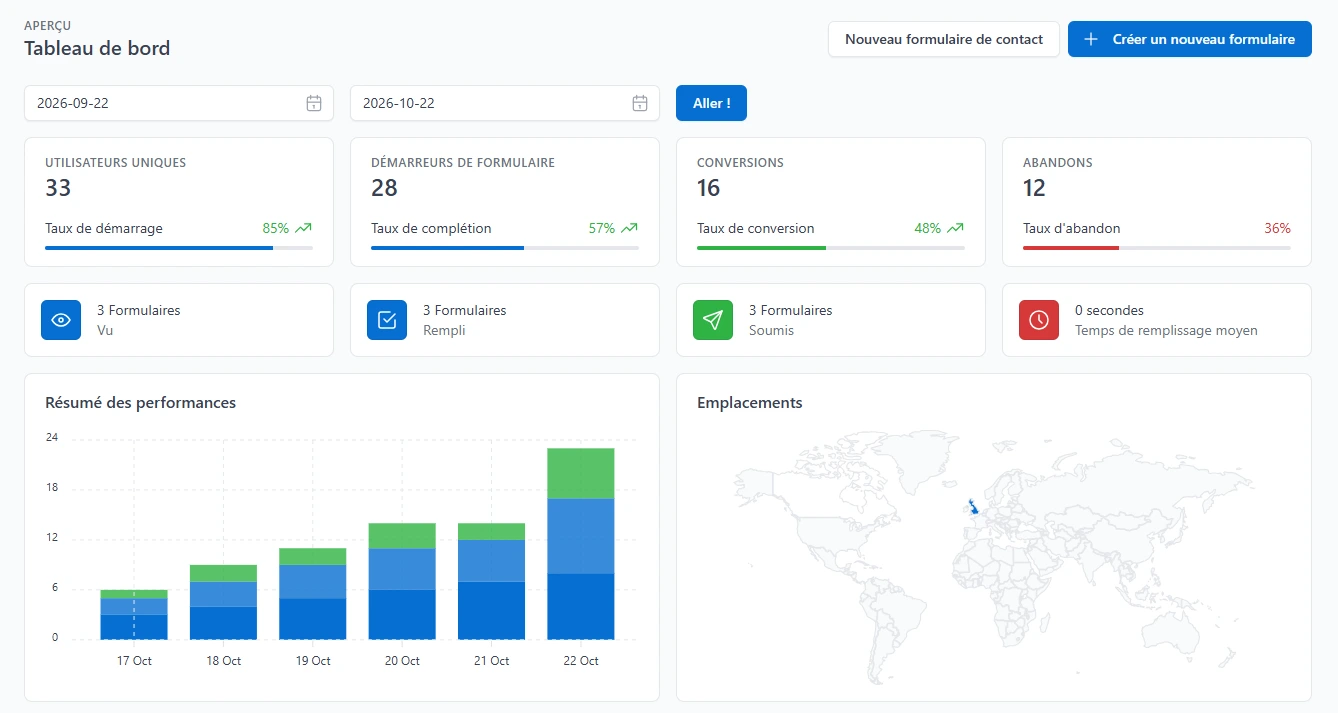Click the Démarreurs de formulaire value 28
Screen dimensions: 1338x713
click(384, 188)
